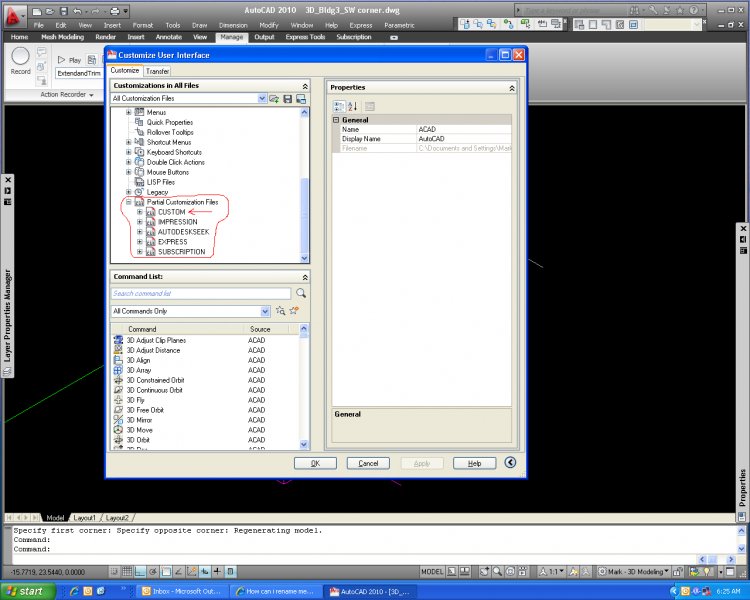Viewport: 750px width, 600px height.
Task: Play the ExtendandTrim action macro
Action: pos(69,60)
